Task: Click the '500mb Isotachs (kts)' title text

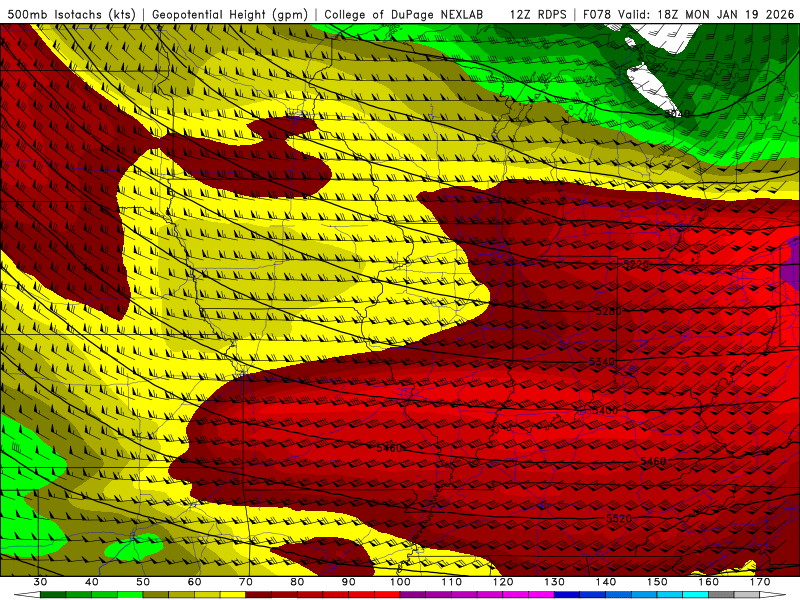Action: click(72, 14)
